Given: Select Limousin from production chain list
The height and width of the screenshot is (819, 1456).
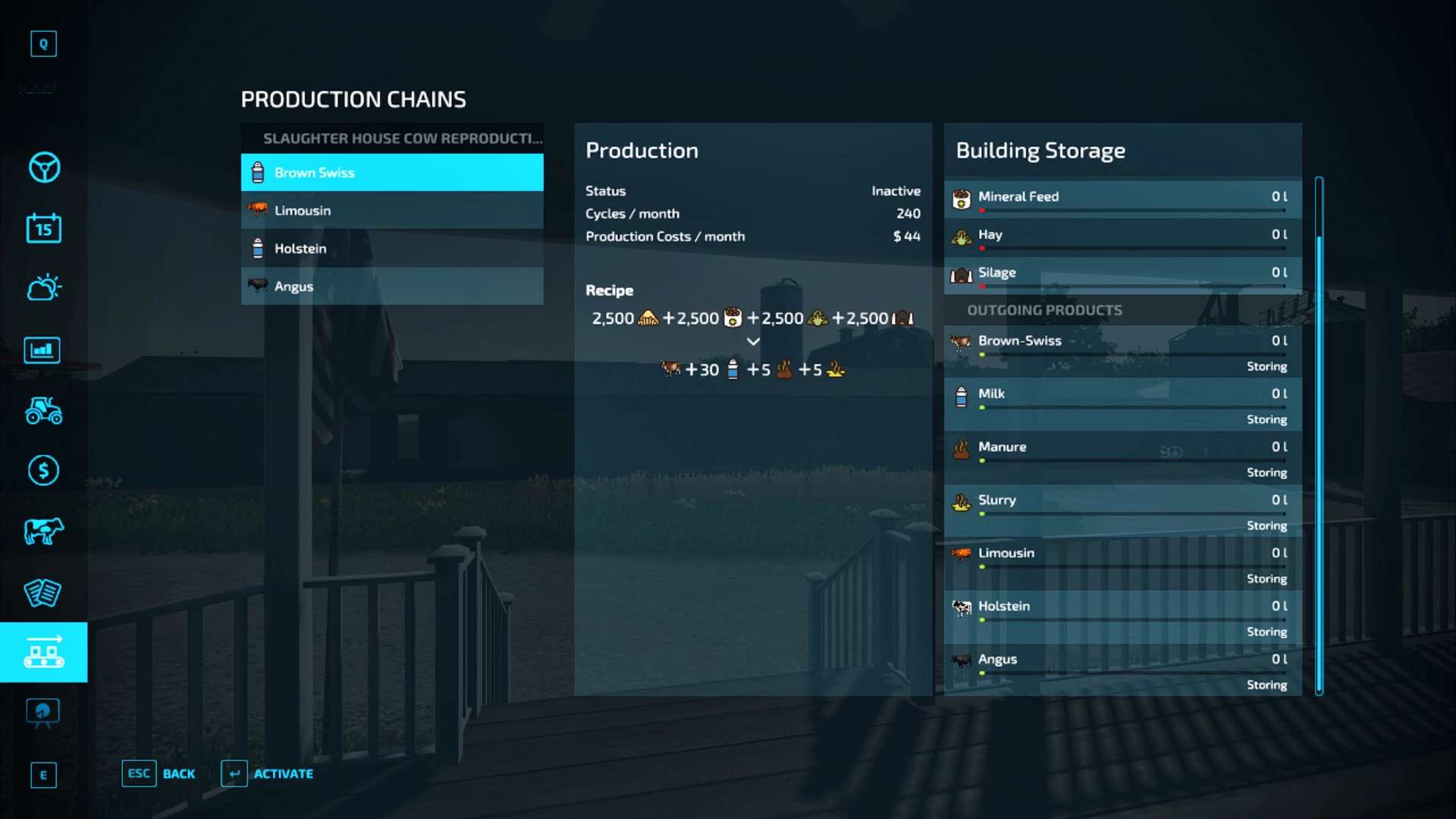Looking at the screenshot, I should coord(392,210).
